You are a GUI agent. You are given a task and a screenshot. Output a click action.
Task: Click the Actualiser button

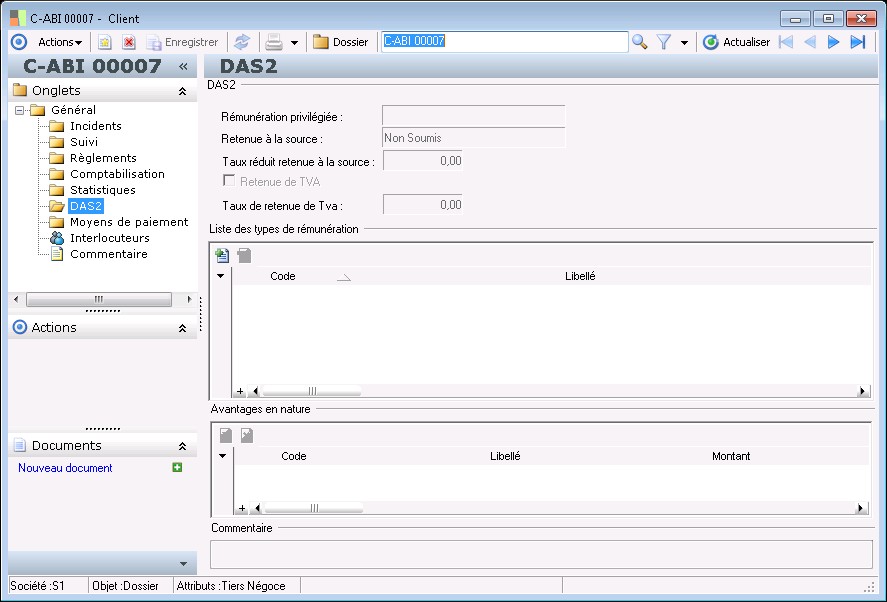tap(736, 42)
